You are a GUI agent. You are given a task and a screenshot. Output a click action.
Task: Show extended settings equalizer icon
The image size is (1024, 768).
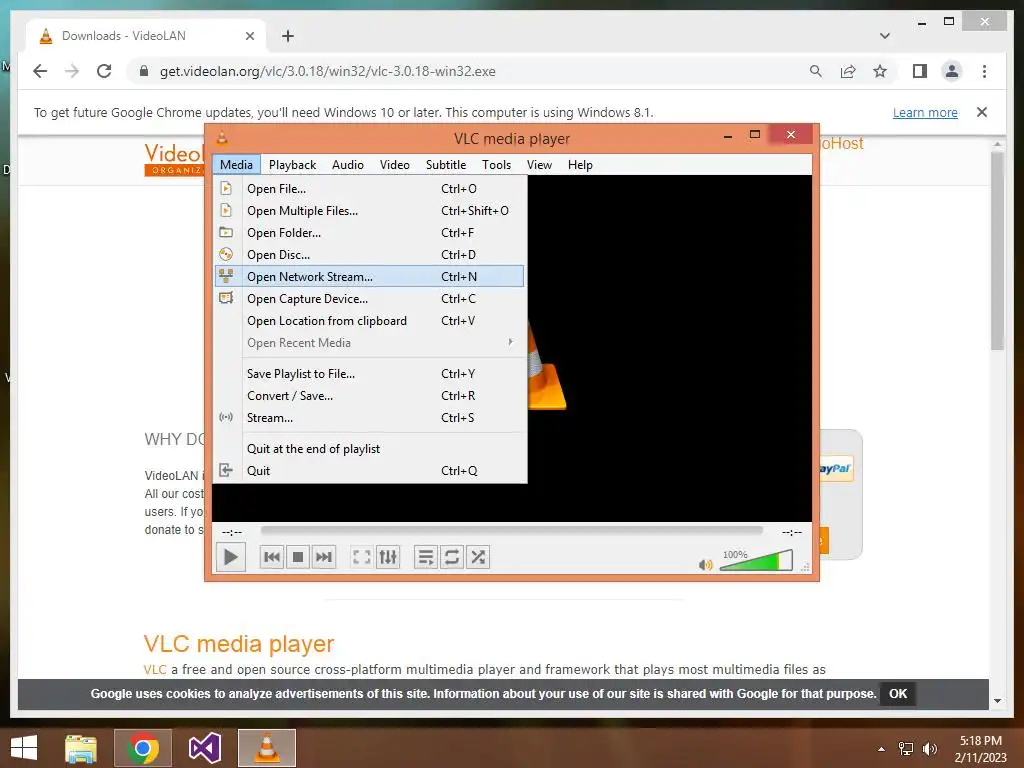388,557
